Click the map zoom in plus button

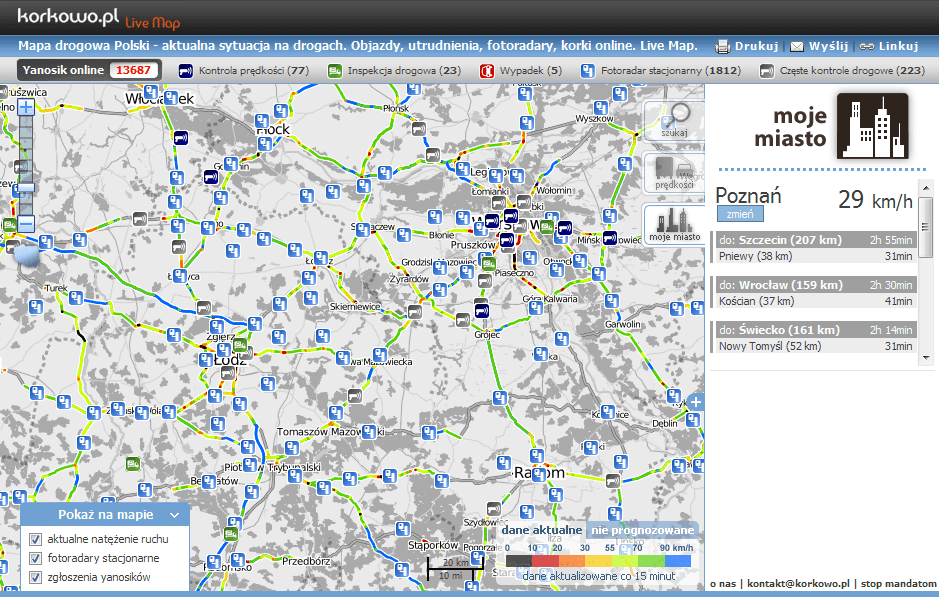[26, 107]
